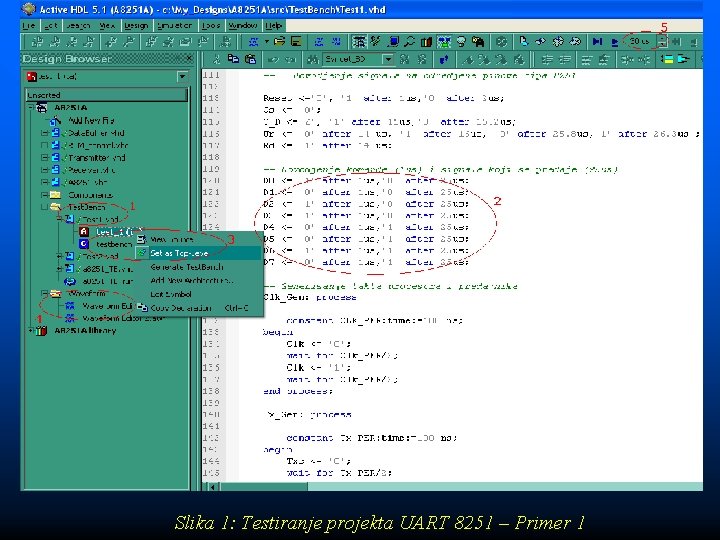
Task: Click the Add New File icon in tree
Action: [x=55, y=121]
